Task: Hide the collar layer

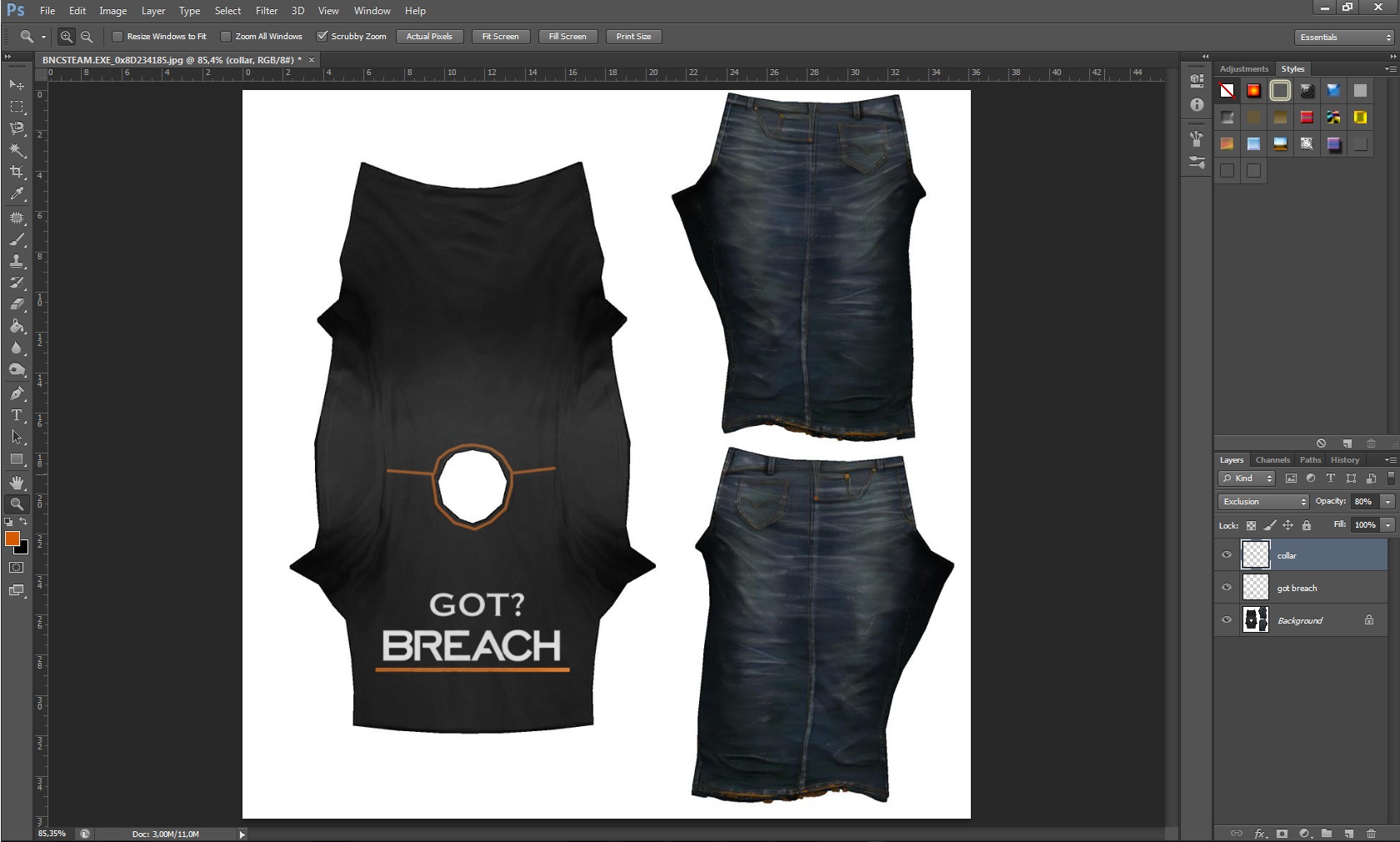Action: pos(1227,555)
